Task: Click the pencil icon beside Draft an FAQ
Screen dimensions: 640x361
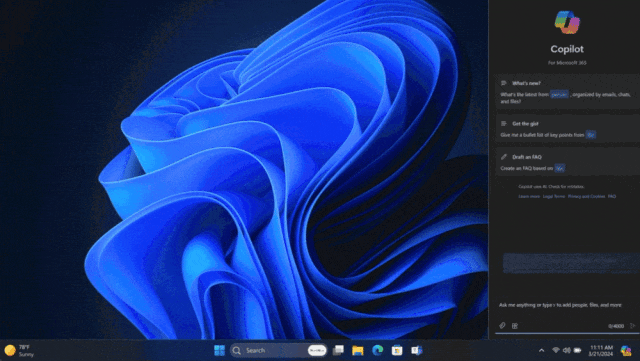Action: pos(504,157)
